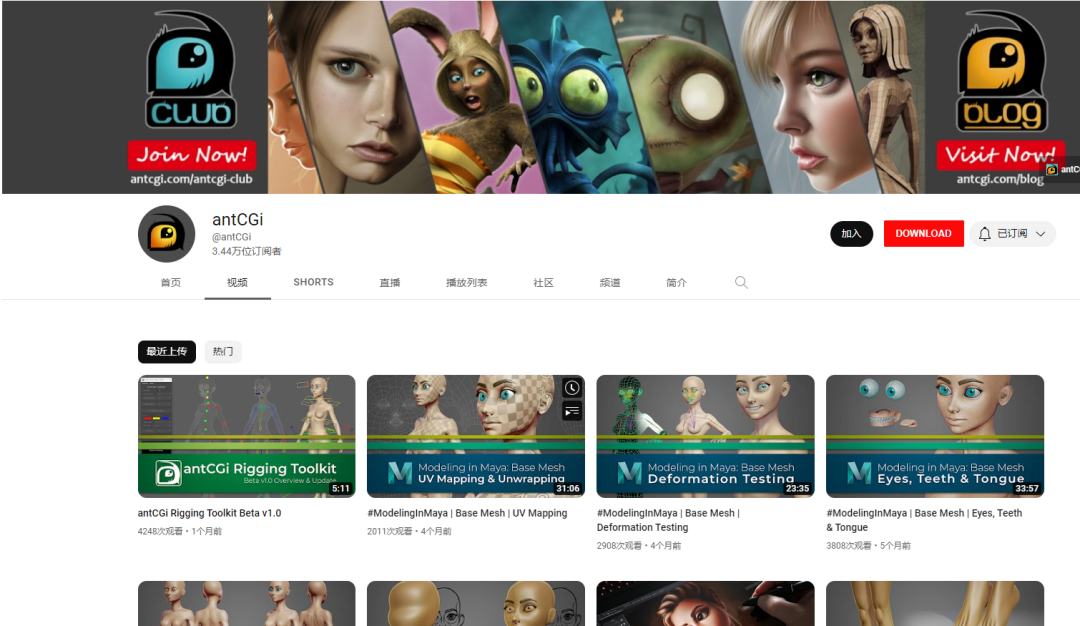Click Add to Queue icon on UV Mapping thumbnail
Screen dimensions: 1080x626
tap(572, 412)
